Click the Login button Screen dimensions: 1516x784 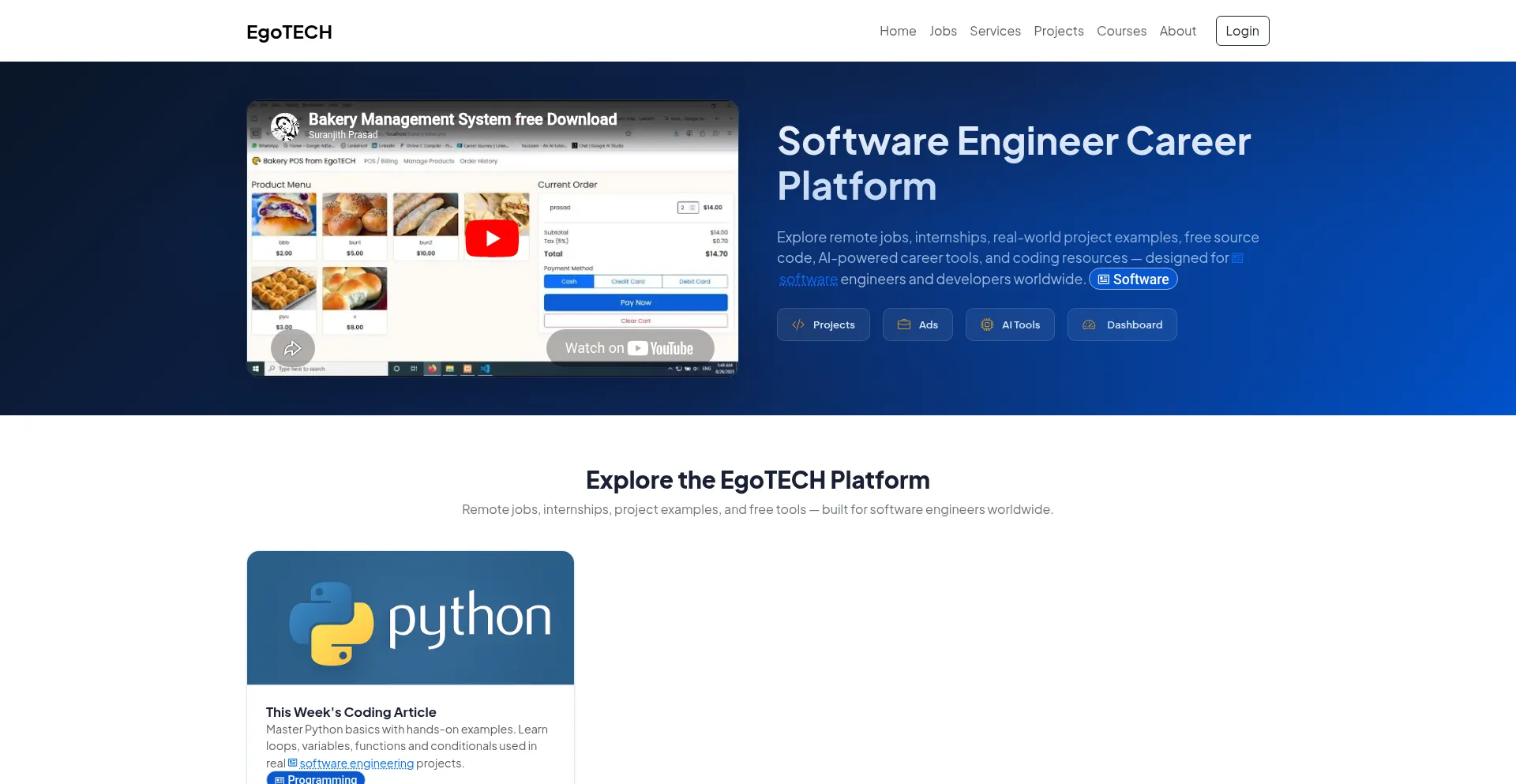1242,31
